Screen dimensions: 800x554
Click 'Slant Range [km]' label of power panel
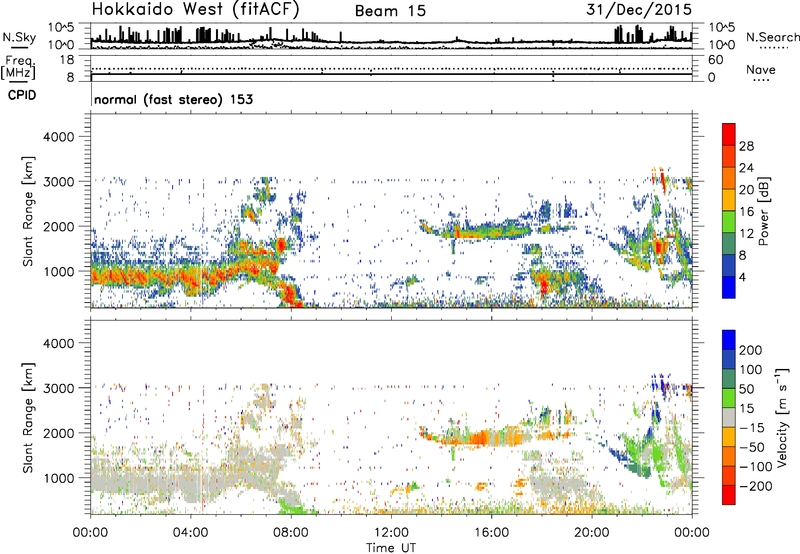[x=28, y=211]
